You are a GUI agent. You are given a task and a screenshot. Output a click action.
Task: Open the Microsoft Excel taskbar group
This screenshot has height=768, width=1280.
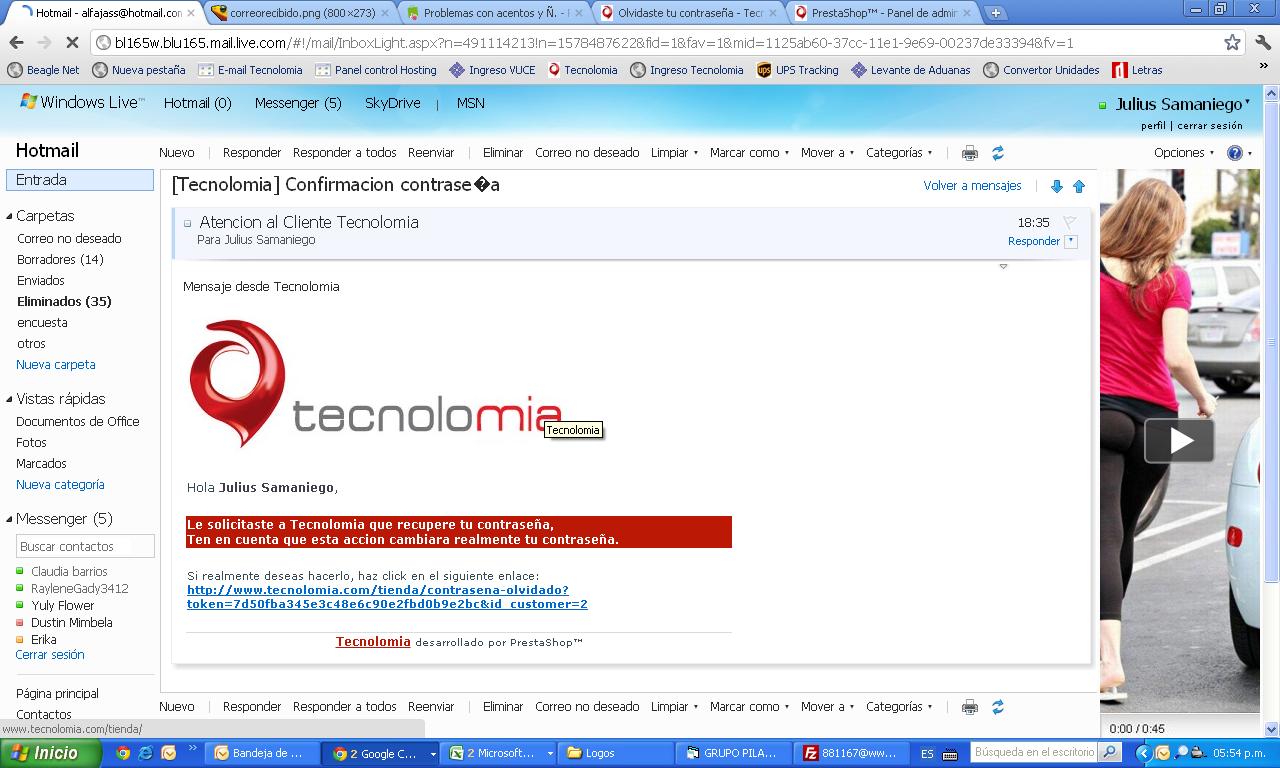500,753
